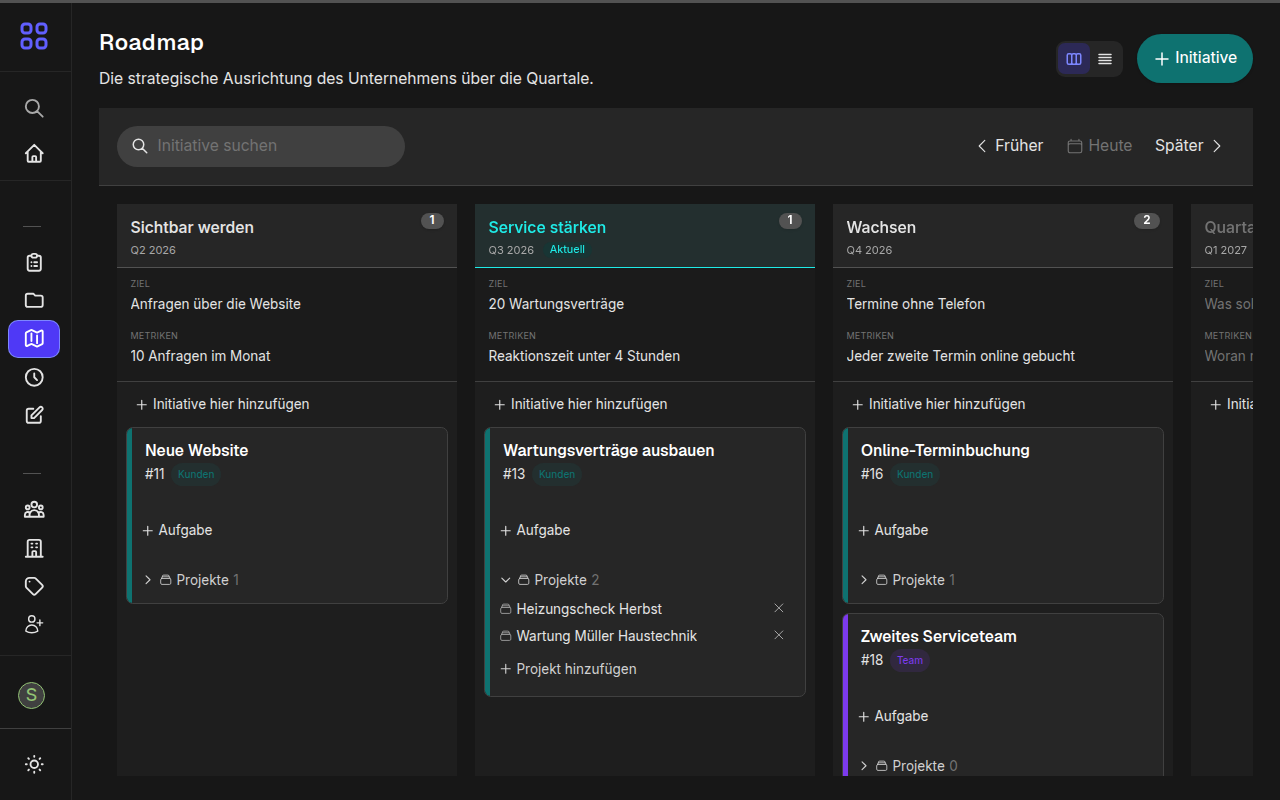The image size is (1280, 800).
Task: Open the clock time tracking icon
Action: click(x=34, y=377)
